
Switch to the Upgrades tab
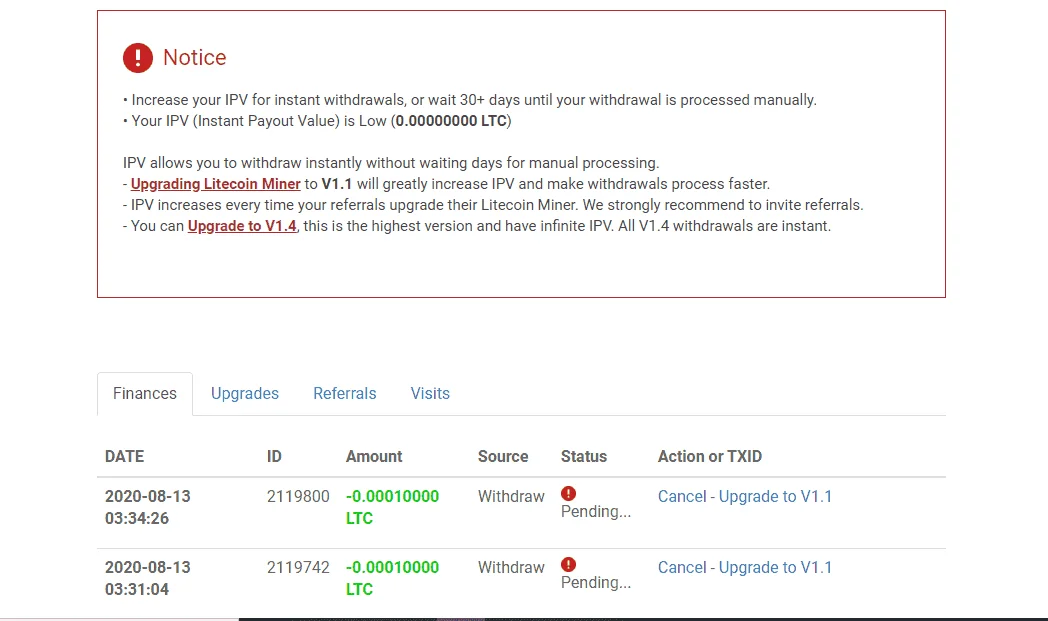point(245,394)
